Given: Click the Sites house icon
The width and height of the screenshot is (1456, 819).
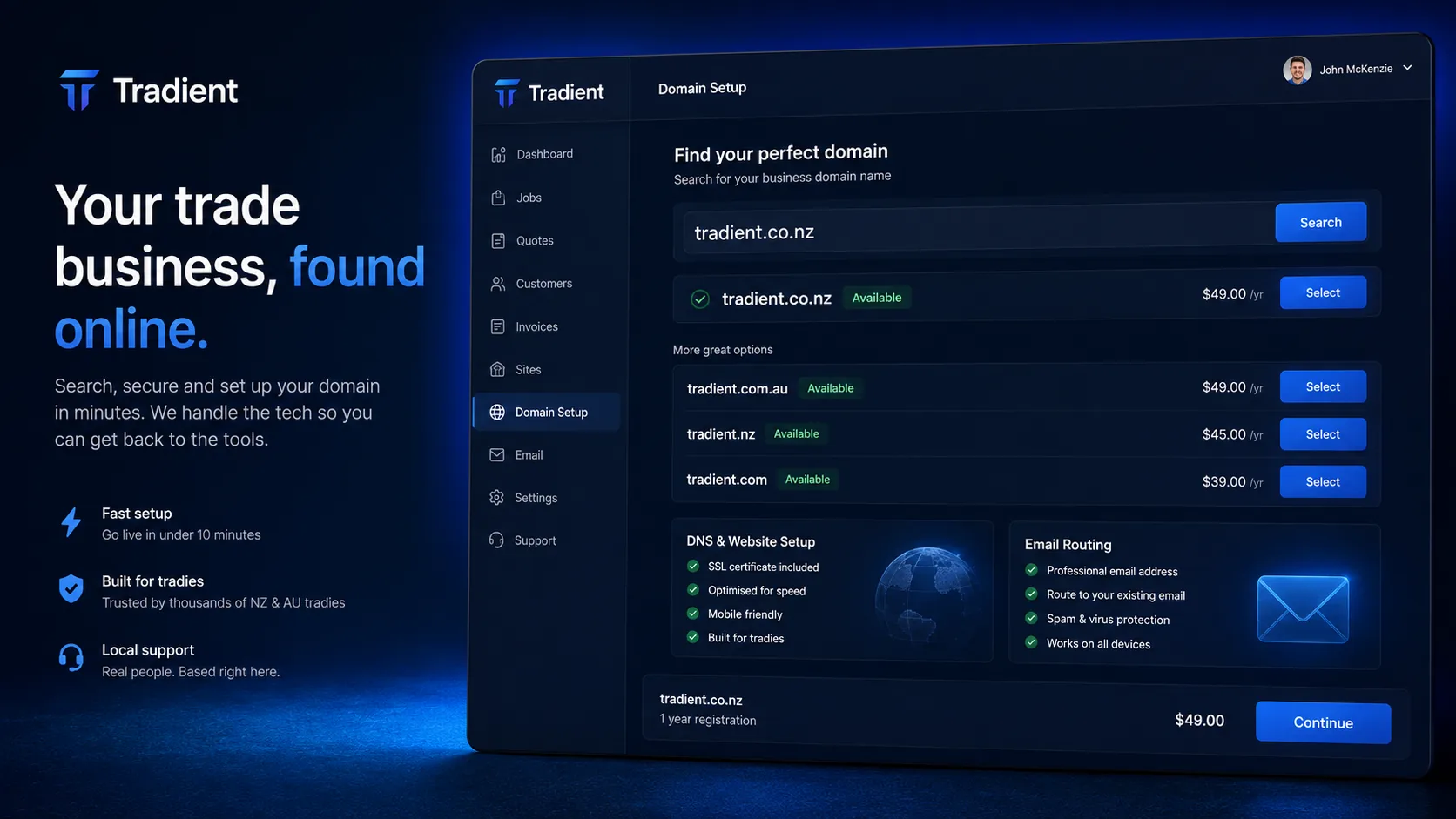Looking at the screenshot, I should [x=497, y=369].
